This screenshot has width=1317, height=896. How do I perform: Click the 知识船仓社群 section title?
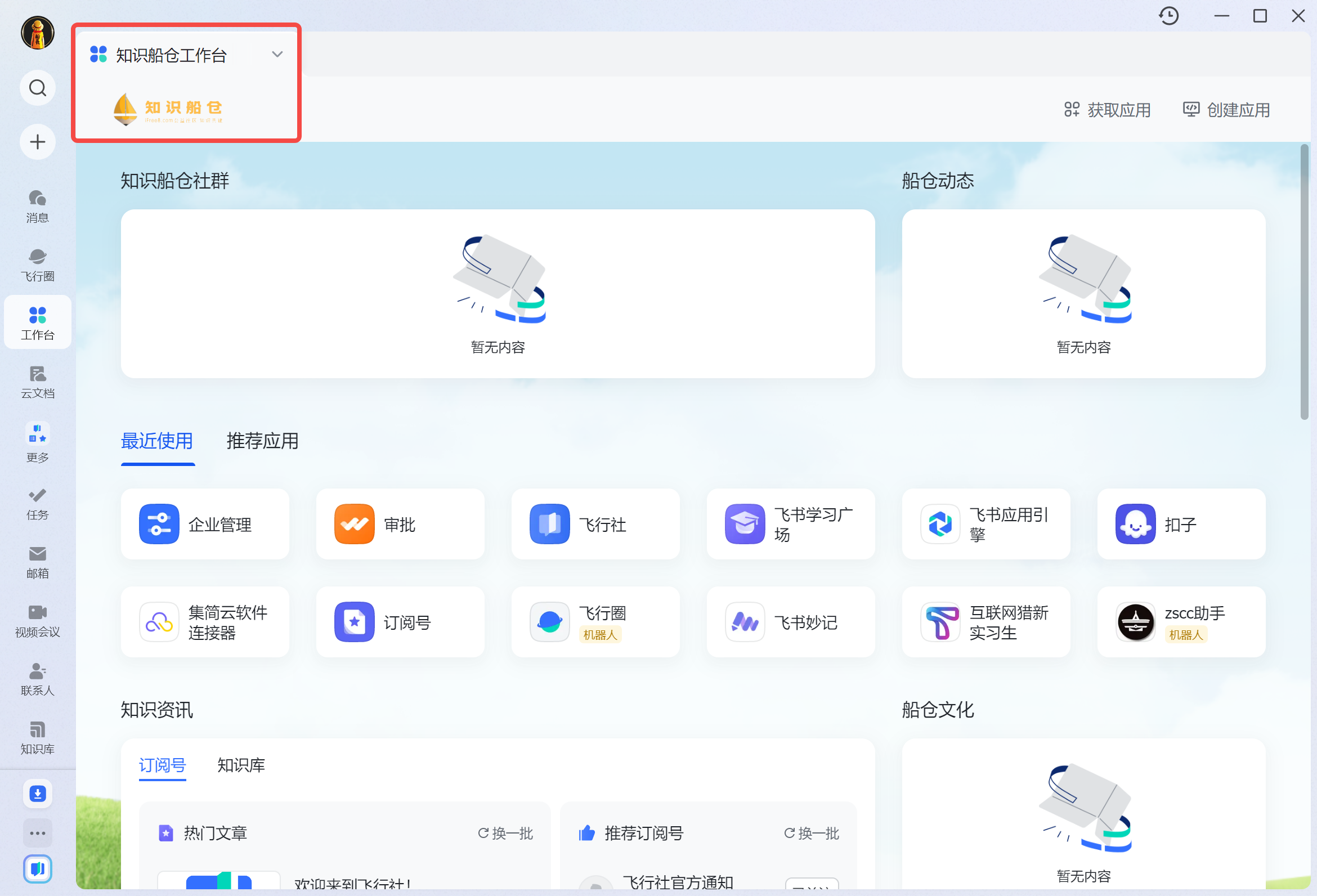click(x=175, y=181)
